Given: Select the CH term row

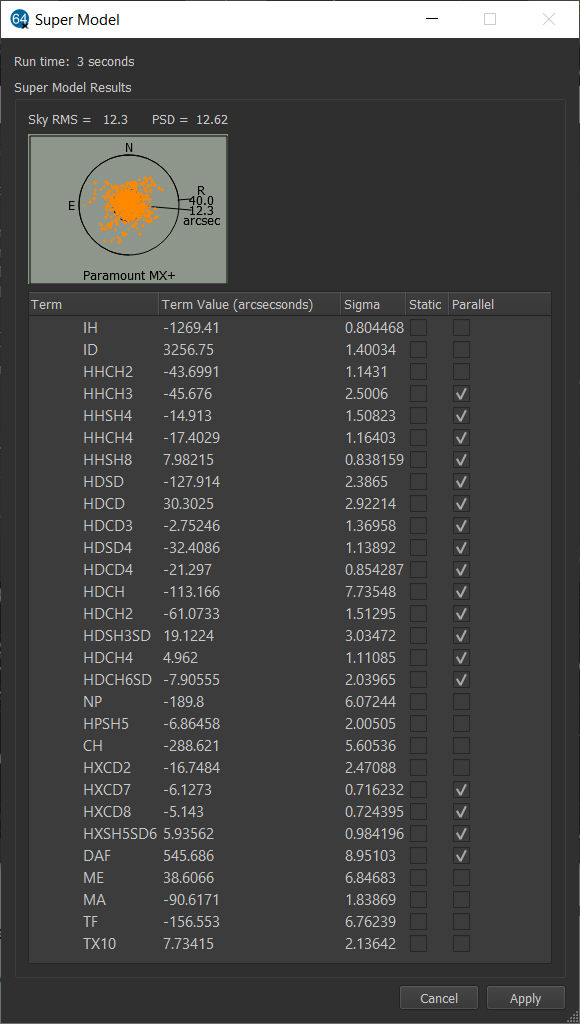Looking at the screenshot, I should (289, 746).
